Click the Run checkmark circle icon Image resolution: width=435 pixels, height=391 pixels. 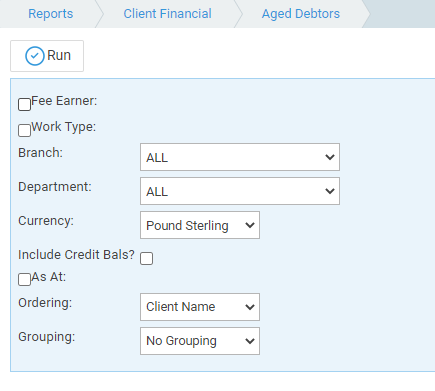tap(35, 56)
